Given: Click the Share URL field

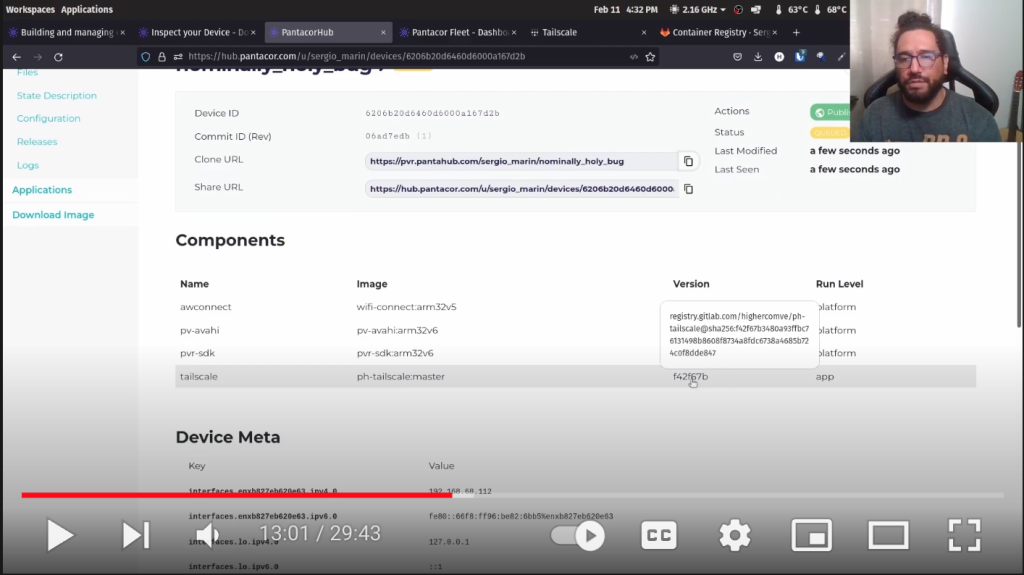Looking at the screenshot, I should pos(521,189).
